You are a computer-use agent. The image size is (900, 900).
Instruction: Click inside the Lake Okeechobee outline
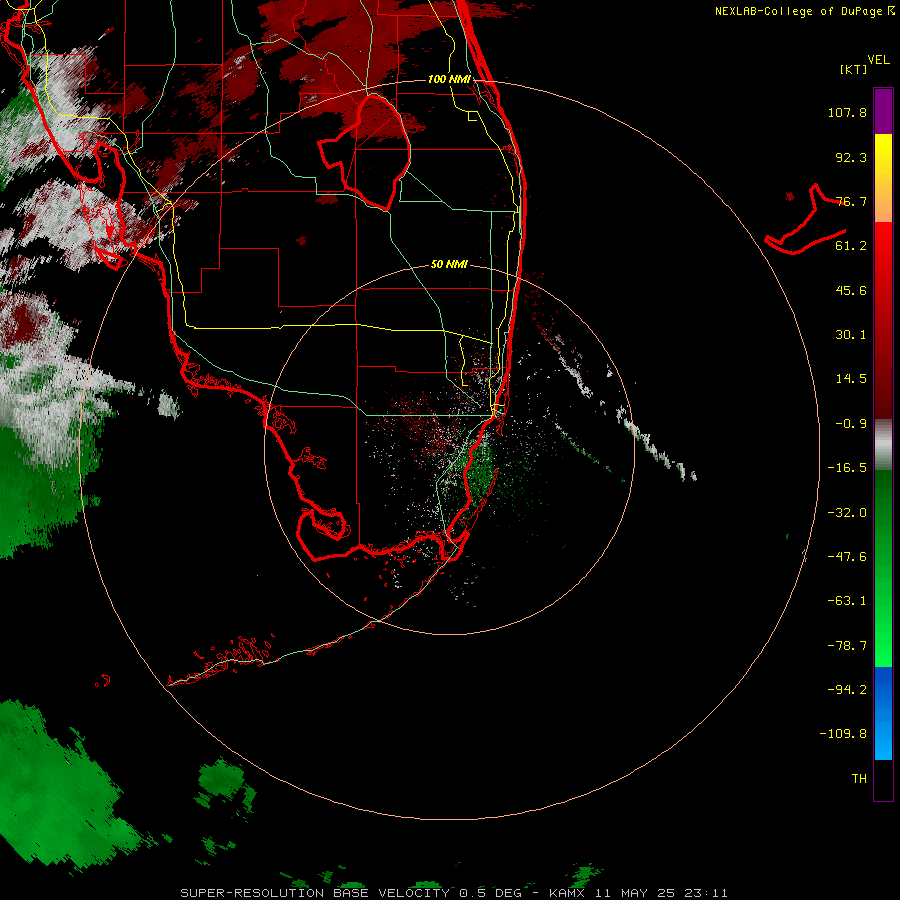pyautogui.click(x=373, y=152)
